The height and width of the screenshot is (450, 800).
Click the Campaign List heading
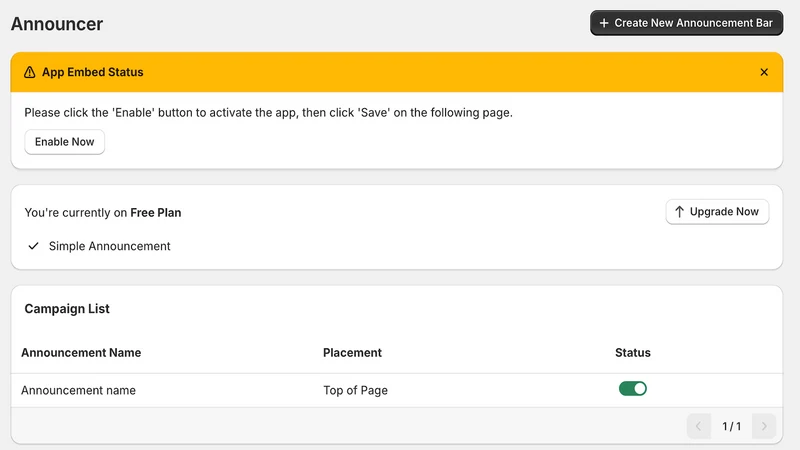click(67, 309)
